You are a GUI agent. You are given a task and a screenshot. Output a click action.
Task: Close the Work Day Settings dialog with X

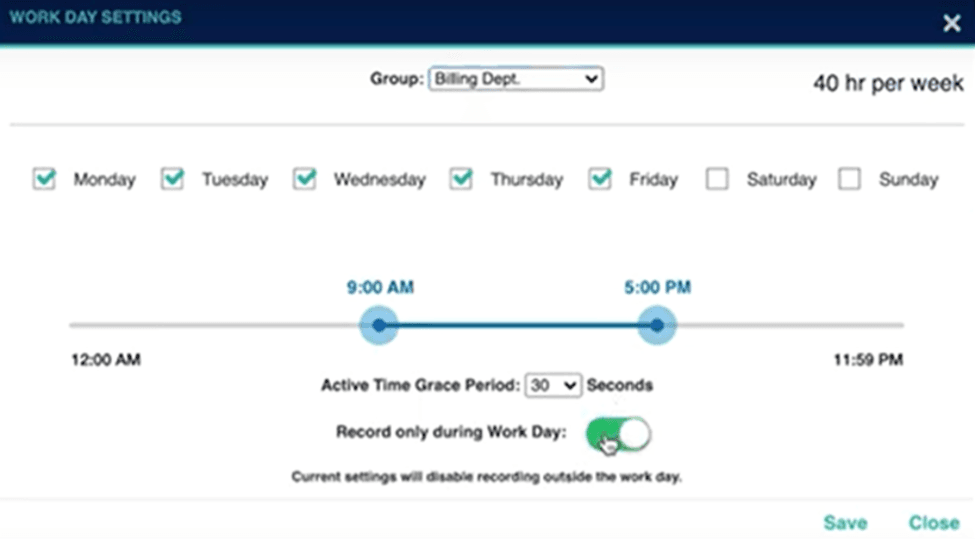951,23
